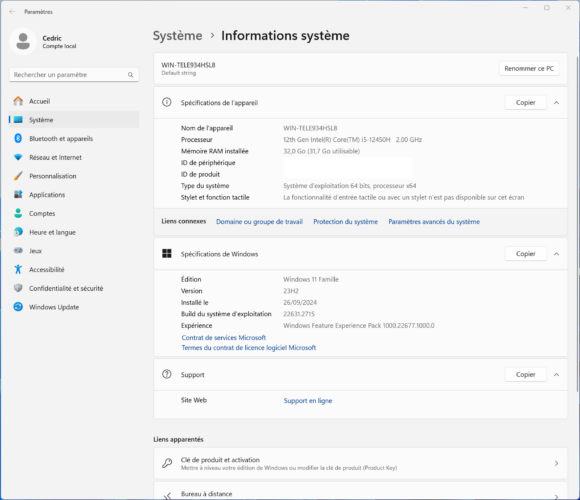580x500 pixels.
Task: Go to Accueil page
Action: click(x=74, y=101)
